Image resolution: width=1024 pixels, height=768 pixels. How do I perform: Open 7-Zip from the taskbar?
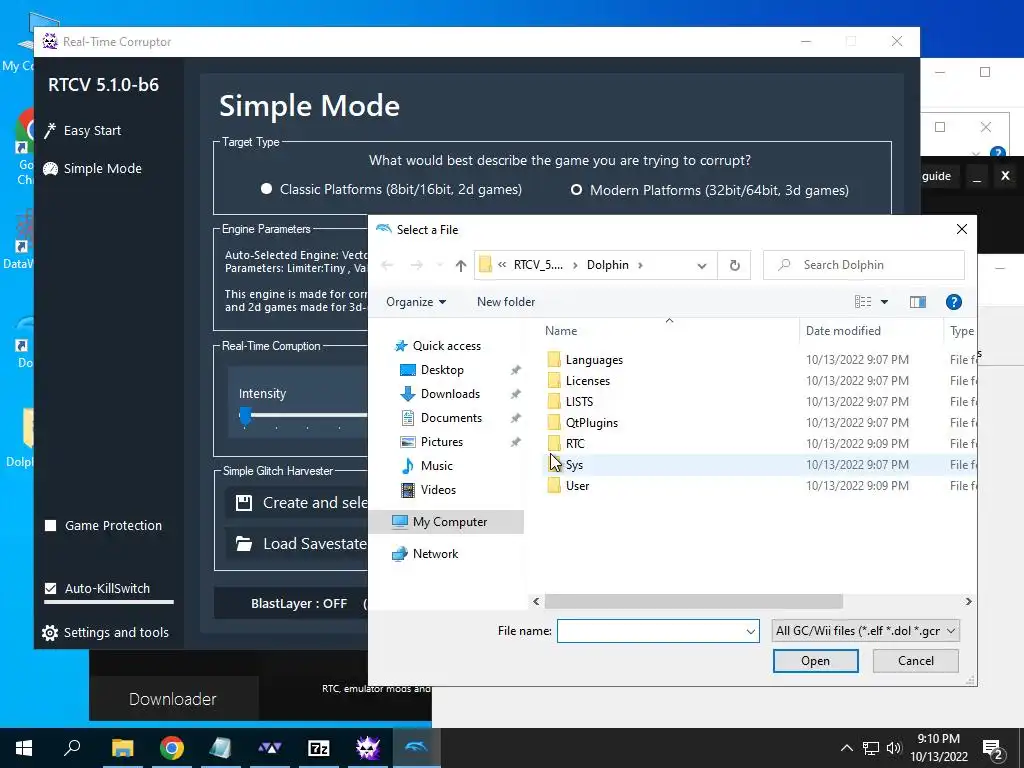point(319,748)
